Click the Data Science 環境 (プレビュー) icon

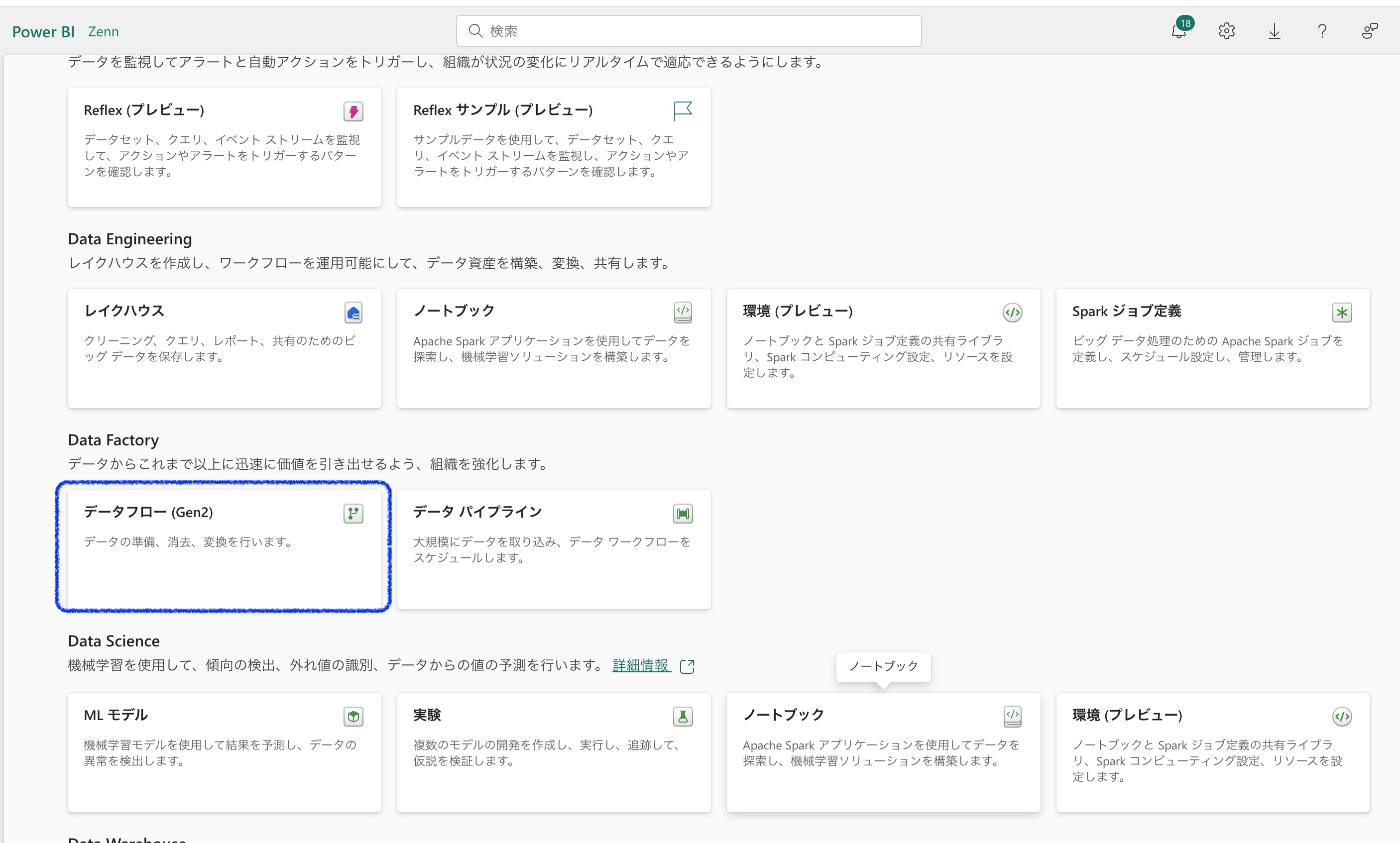click(x=1342, y=716)
